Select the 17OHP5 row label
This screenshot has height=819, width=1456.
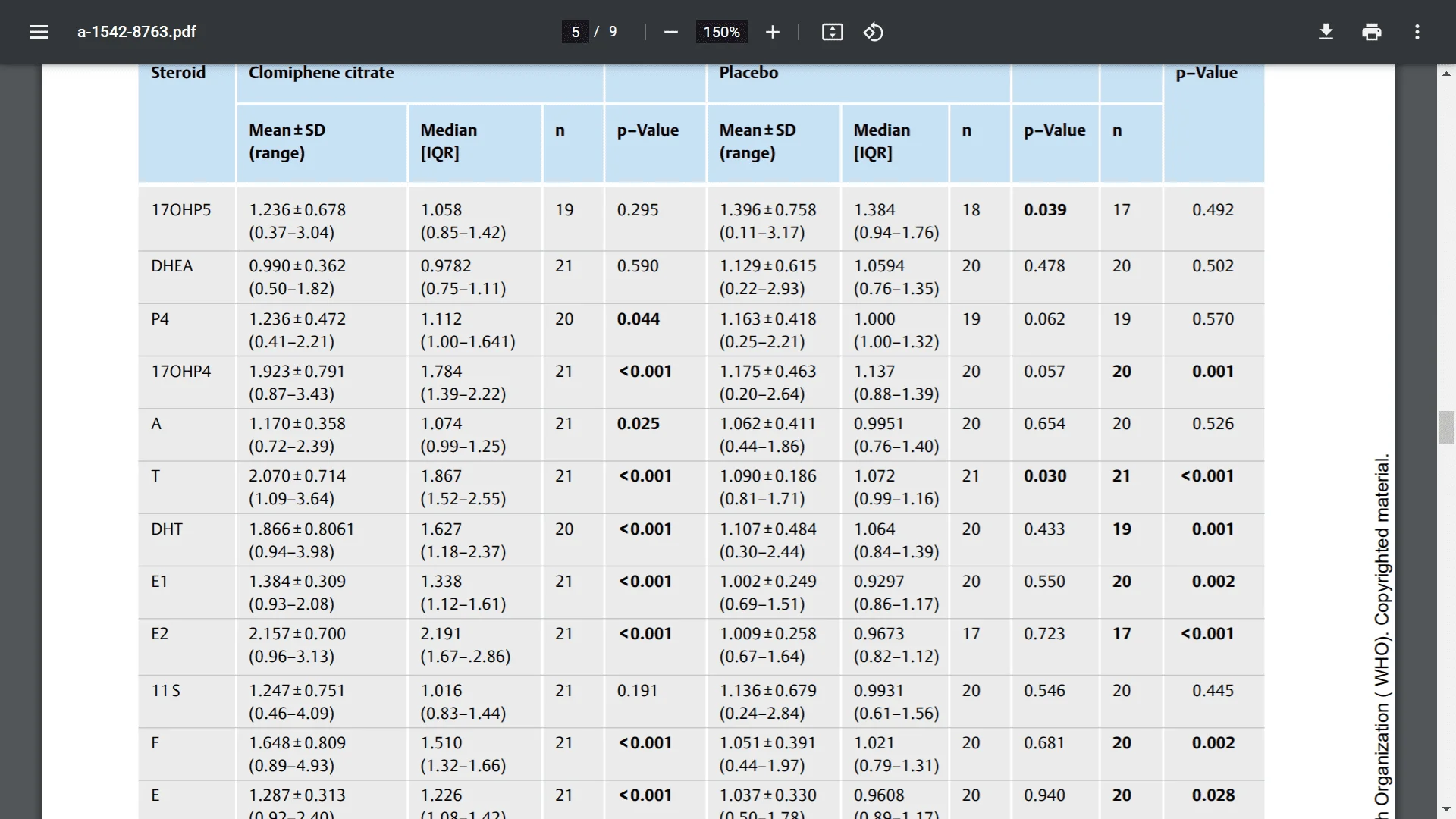pos(181,210)
